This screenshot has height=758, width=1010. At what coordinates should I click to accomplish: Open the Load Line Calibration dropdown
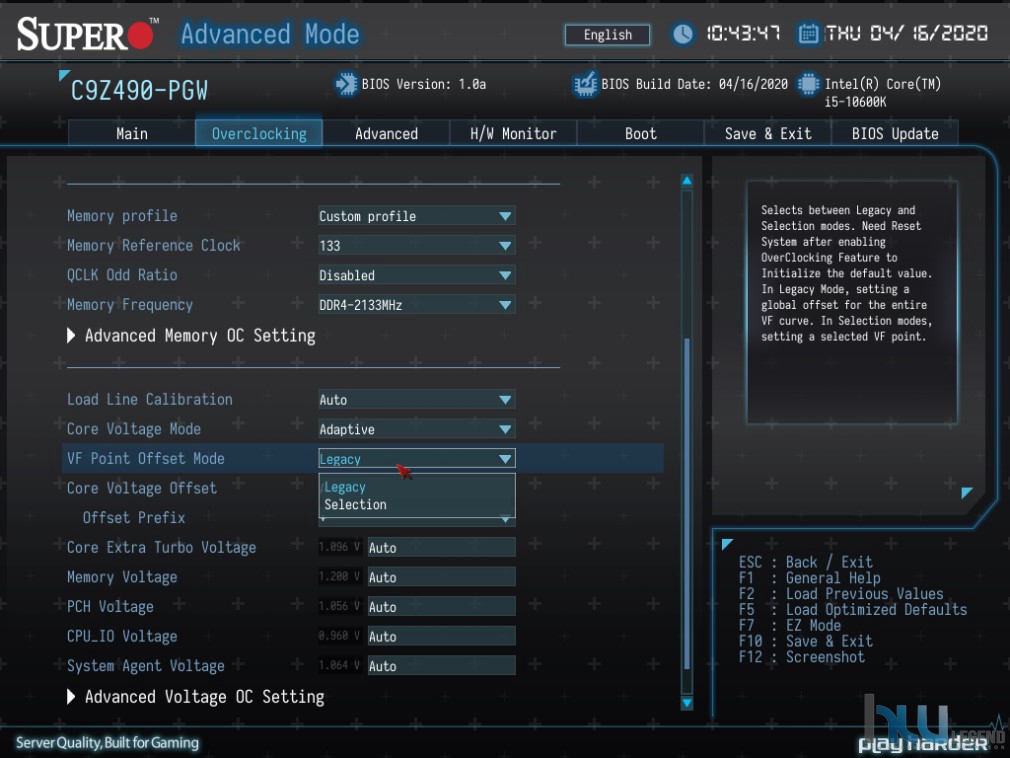(x=416, y=399)
